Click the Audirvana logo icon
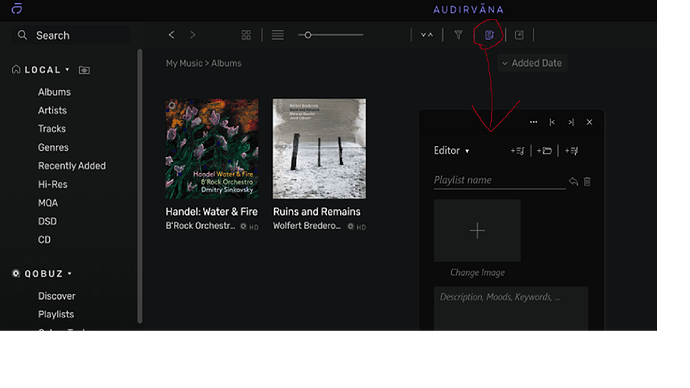This screenshot has height=388, width=690. 17,8
